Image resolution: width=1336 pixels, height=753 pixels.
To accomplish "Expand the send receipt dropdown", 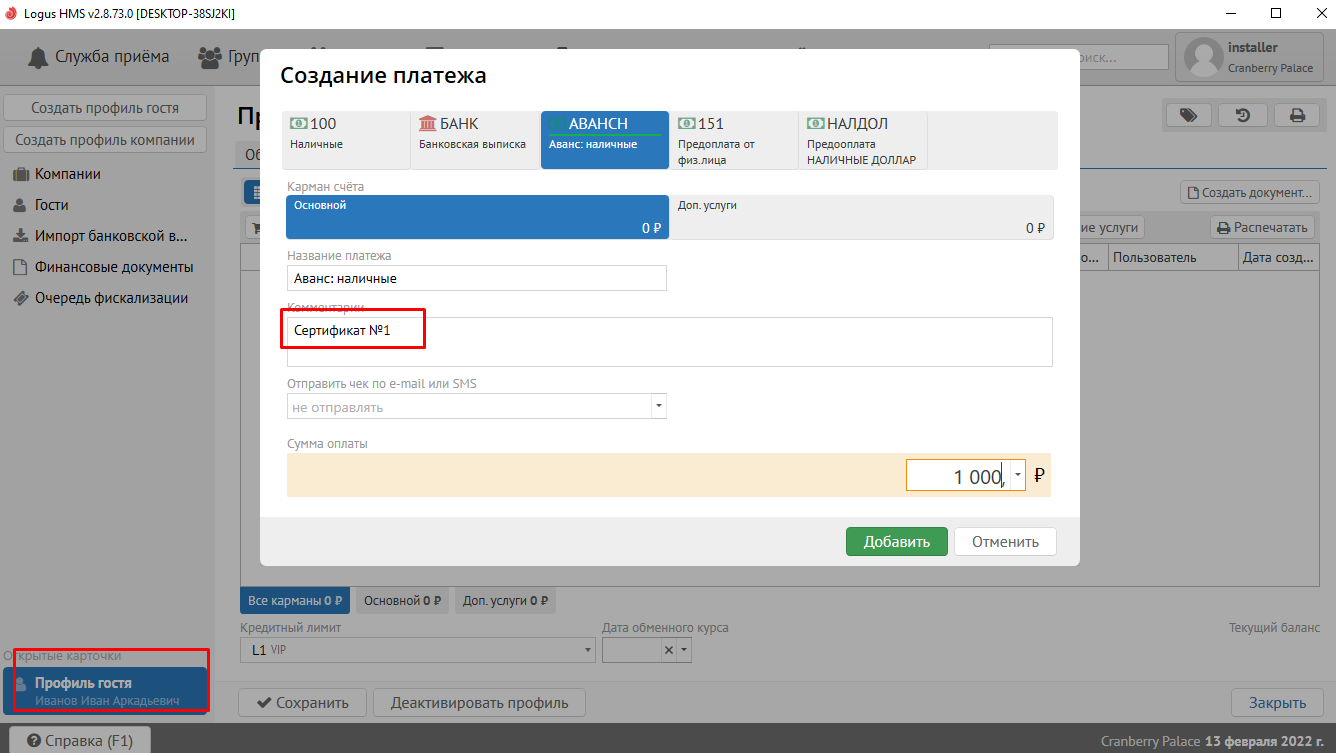I will coord(658,407).
